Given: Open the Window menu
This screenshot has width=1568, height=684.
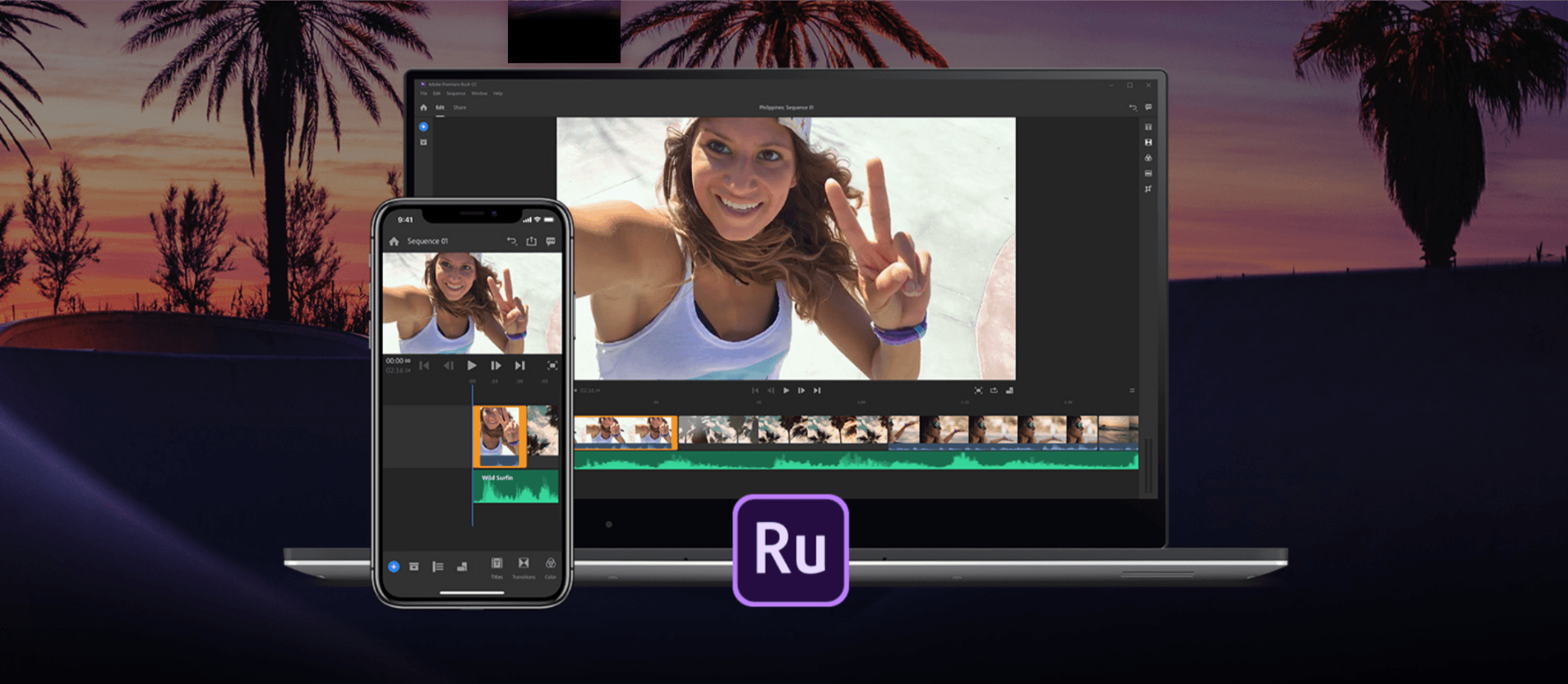Looking at the screenshot, I should coord(479,93).
